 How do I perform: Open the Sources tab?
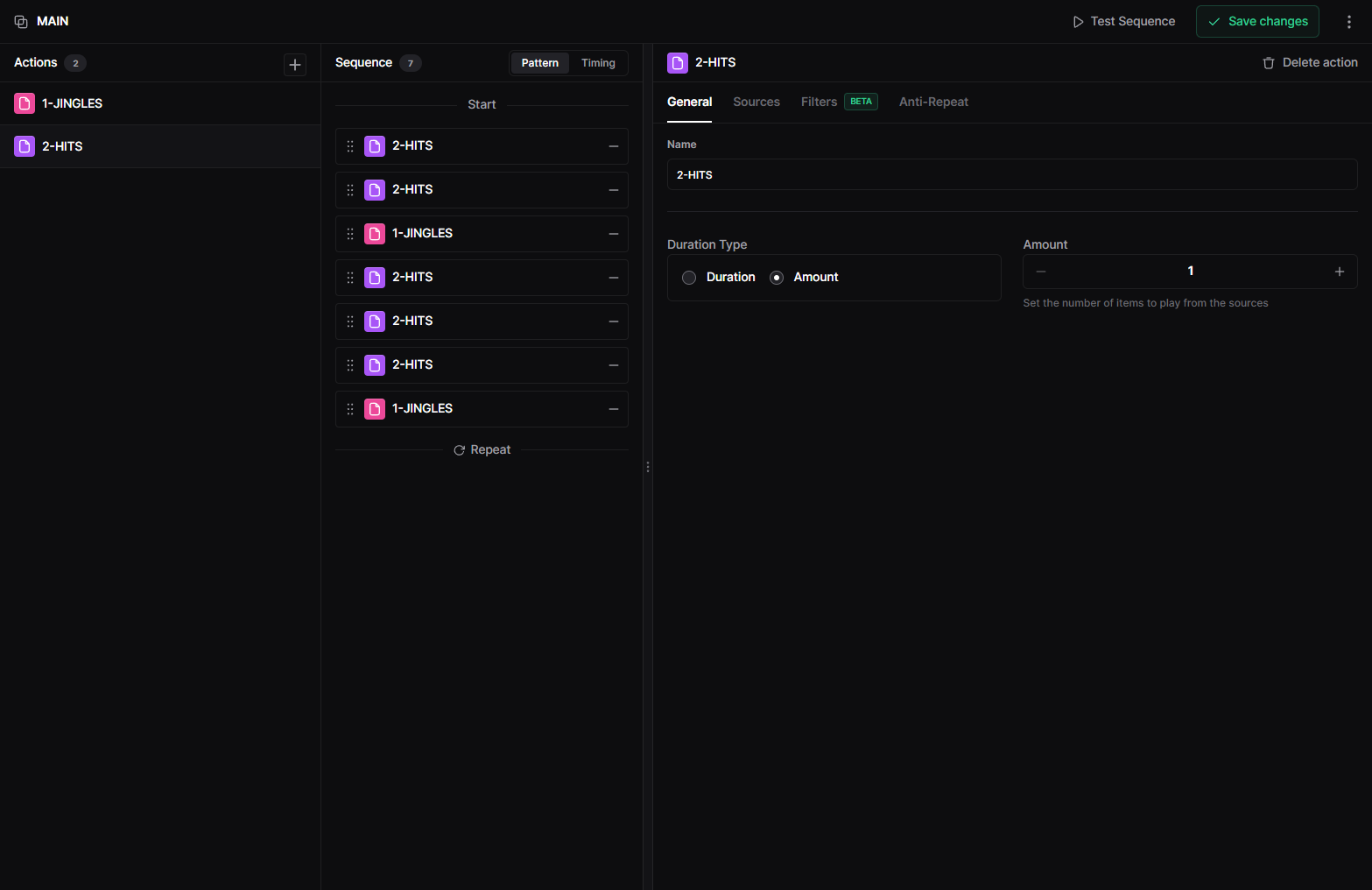coord(756,102)
